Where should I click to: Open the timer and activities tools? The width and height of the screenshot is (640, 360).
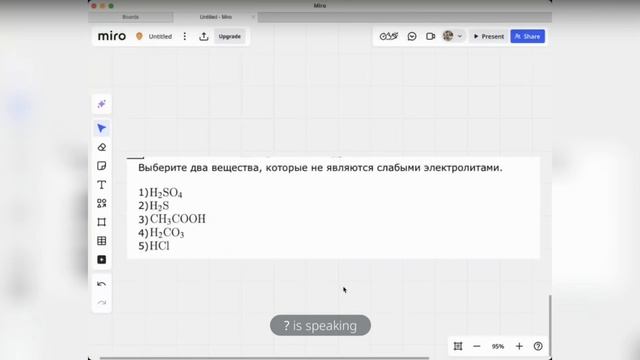pos(389,36)
